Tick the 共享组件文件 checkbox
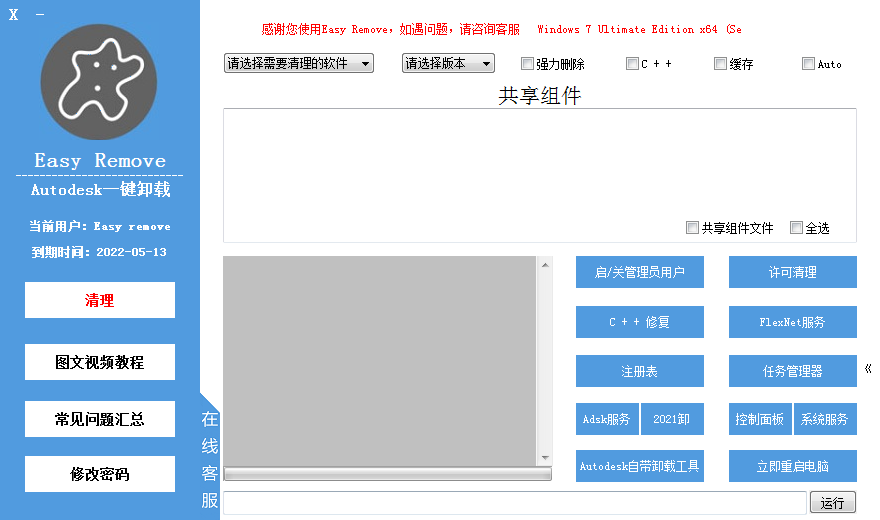Image resolution: width=880 pixels, height=520 pixels. tap(692, 228)
